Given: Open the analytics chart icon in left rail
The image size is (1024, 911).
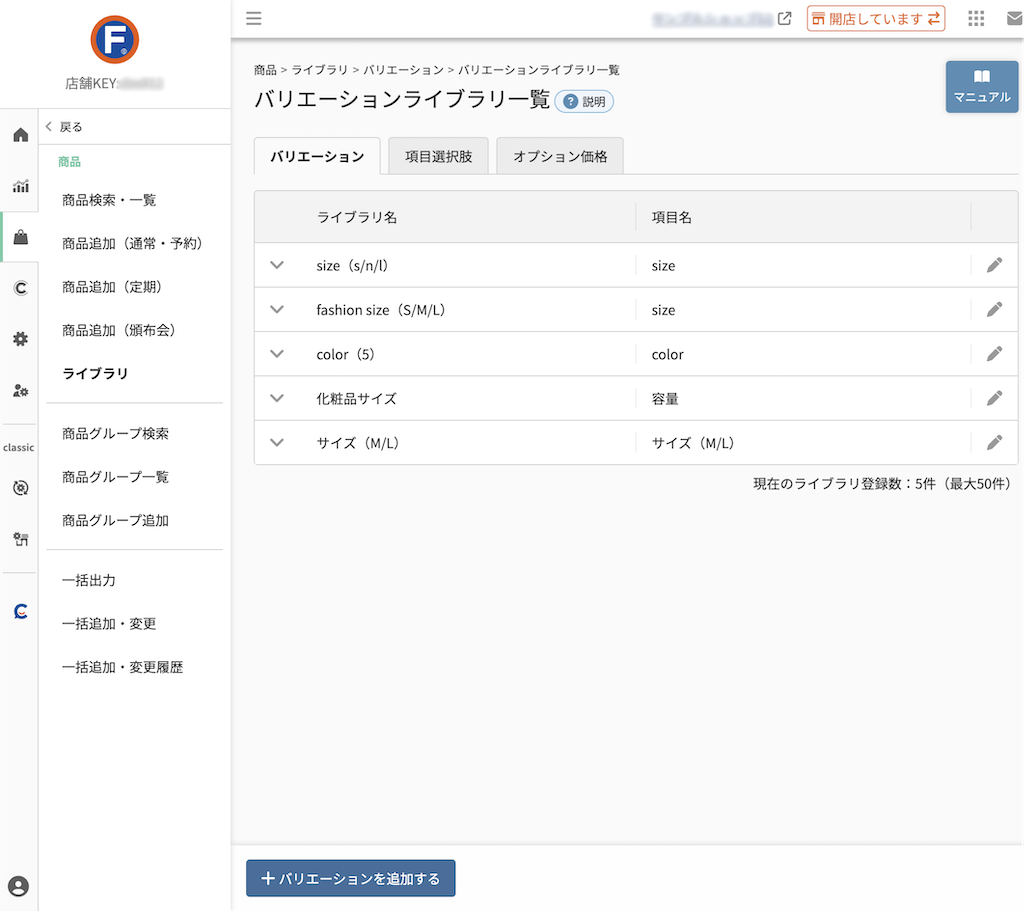Looking at the screenshot, I should [21, 186].
